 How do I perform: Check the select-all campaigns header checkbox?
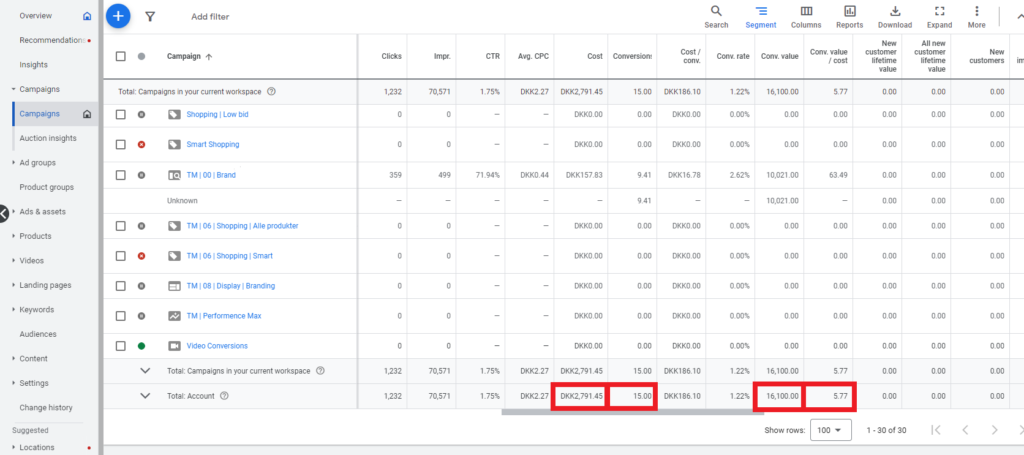click(121, 56)
